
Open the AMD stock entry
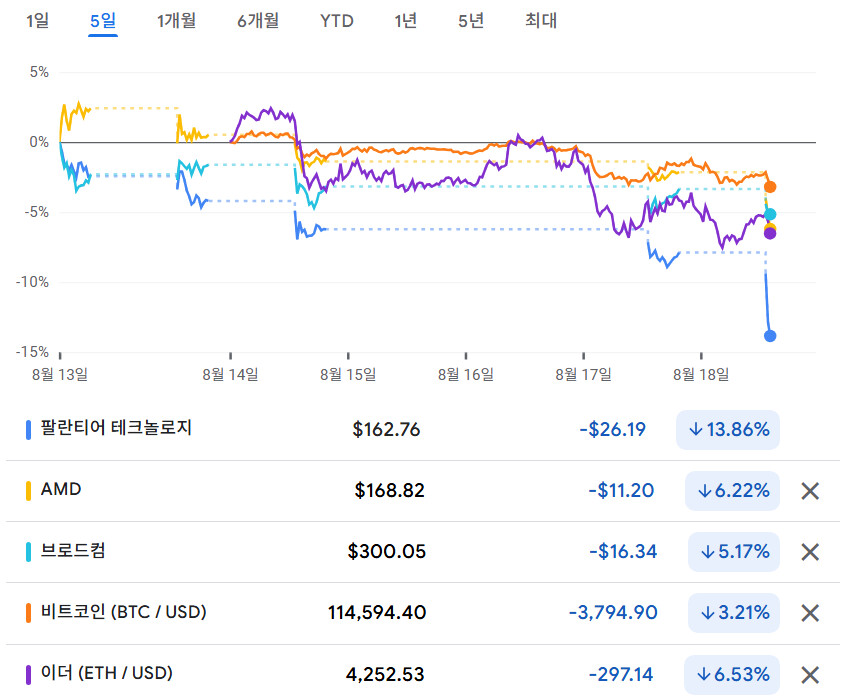61,490
